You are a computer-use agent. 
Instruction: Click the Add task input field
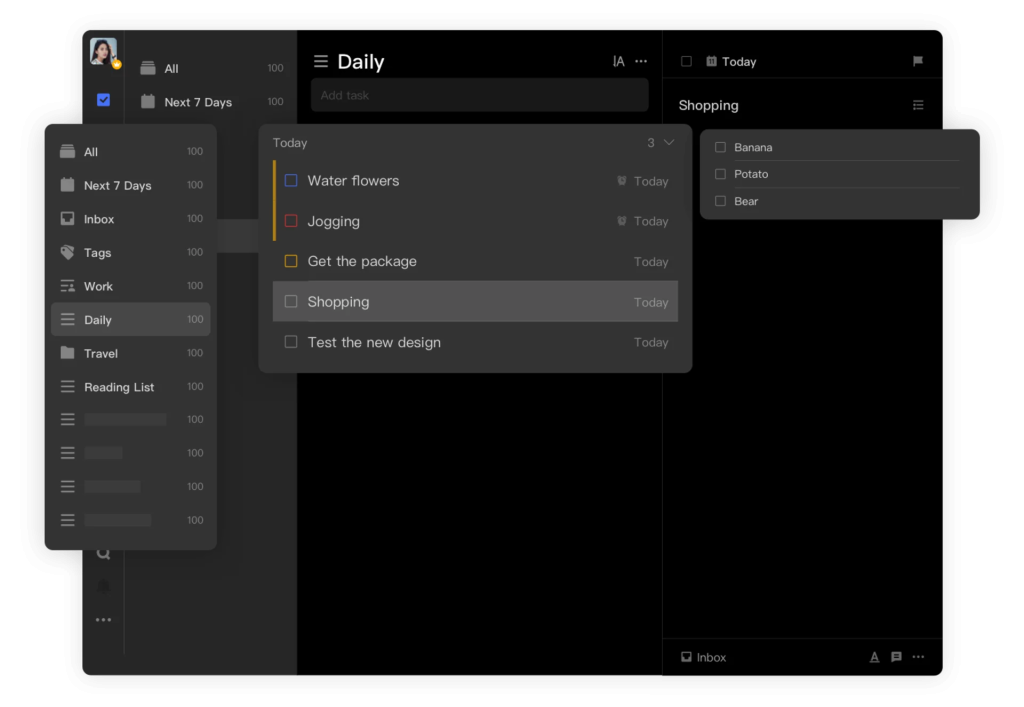[x=479, y=96]
